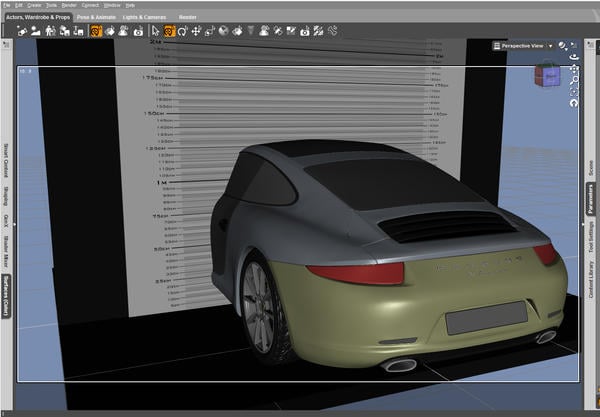Open the Tools menu
Screen dimensions: 600x417
(51, 5)
